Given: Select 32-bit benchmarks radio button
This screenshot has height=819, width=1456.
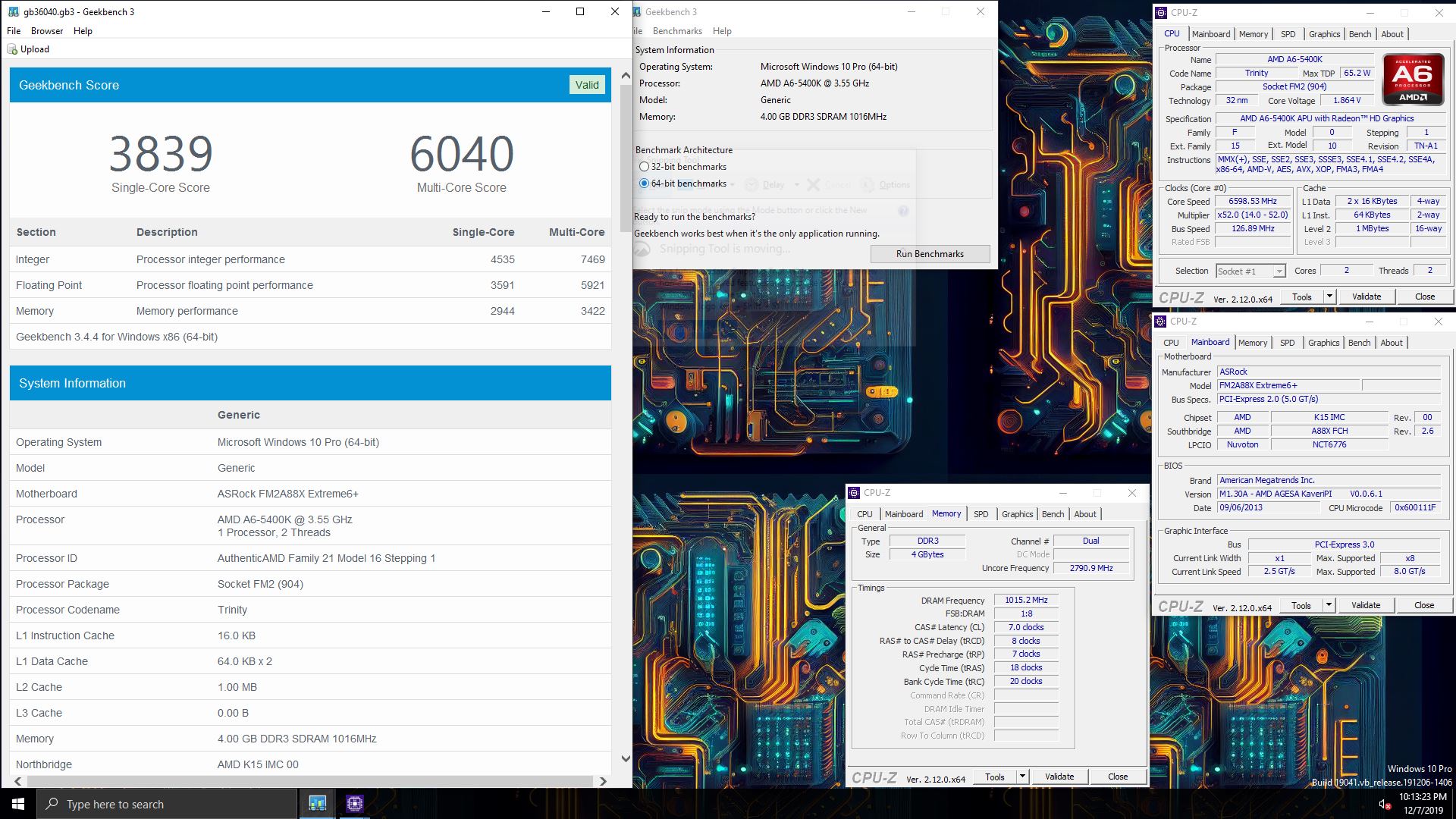Looking at the screenshot, I should [x=644, y=167].
